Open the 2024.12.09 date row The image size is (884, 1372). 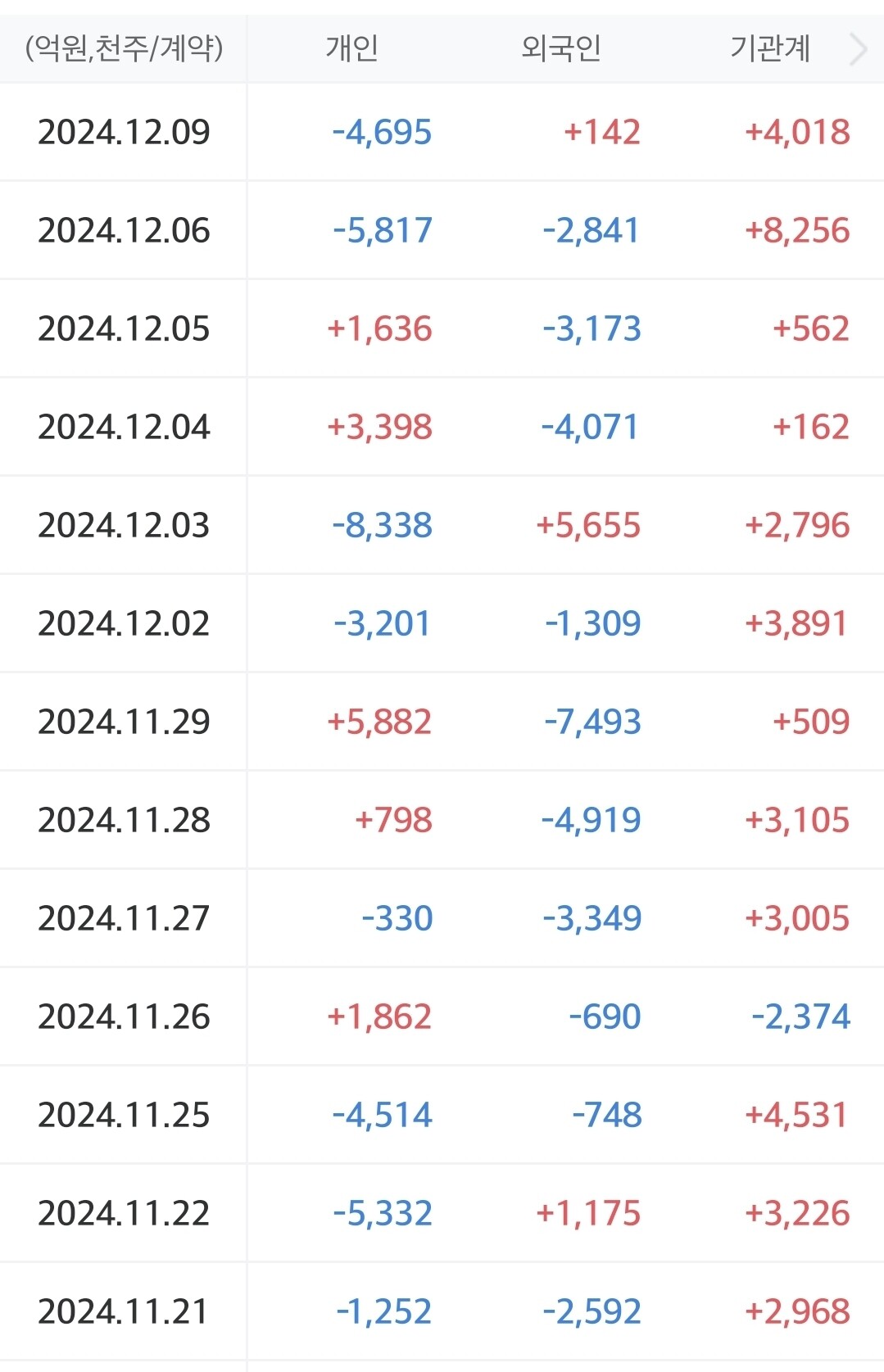click(x=124, y=133)
